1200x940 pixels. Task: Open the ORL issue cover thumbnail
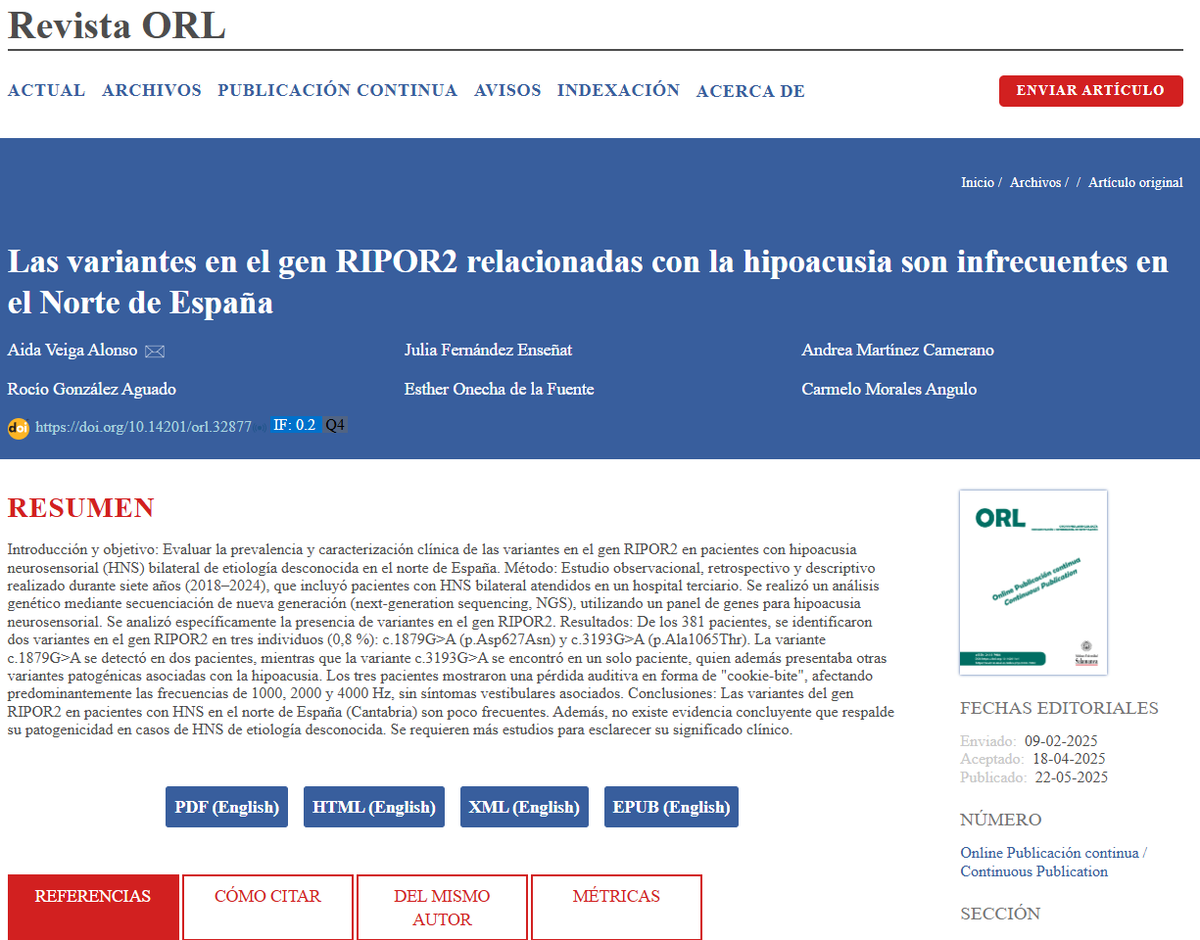(x=1033, y=582)
